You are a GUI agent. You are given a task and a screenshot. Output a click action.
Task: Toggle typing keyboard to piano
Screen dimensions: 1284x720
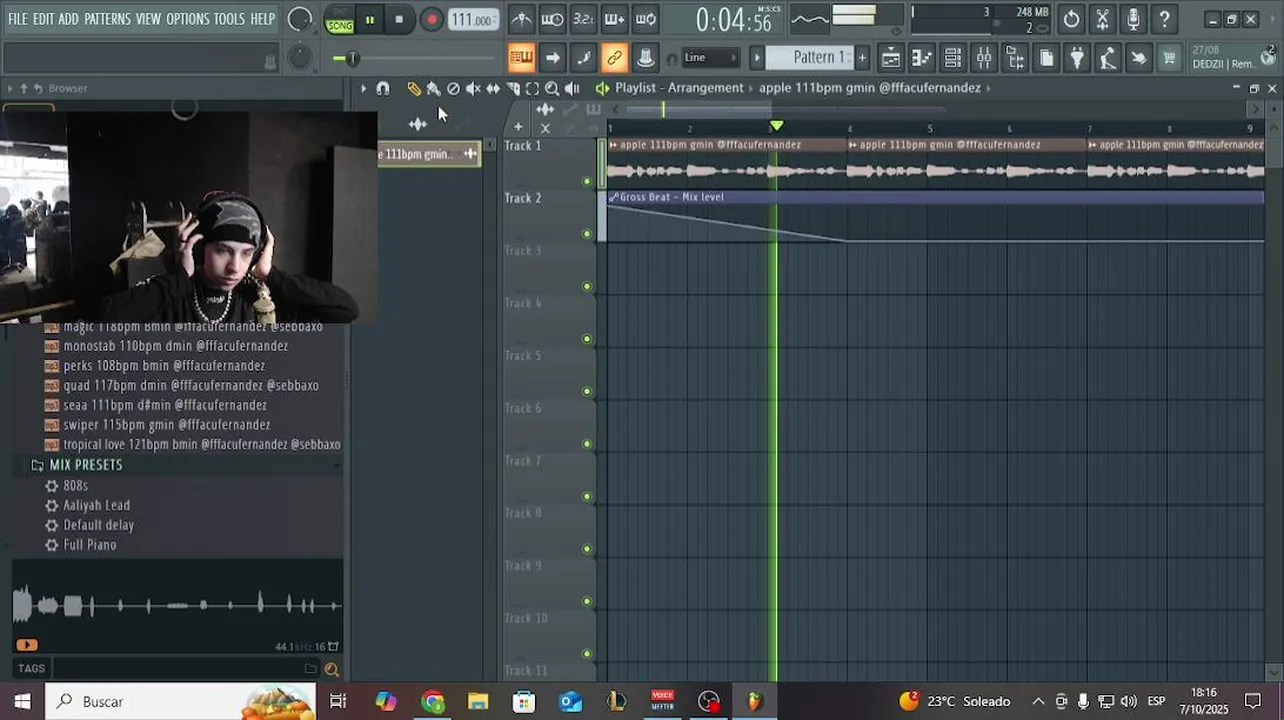click(x=521, y=58)
